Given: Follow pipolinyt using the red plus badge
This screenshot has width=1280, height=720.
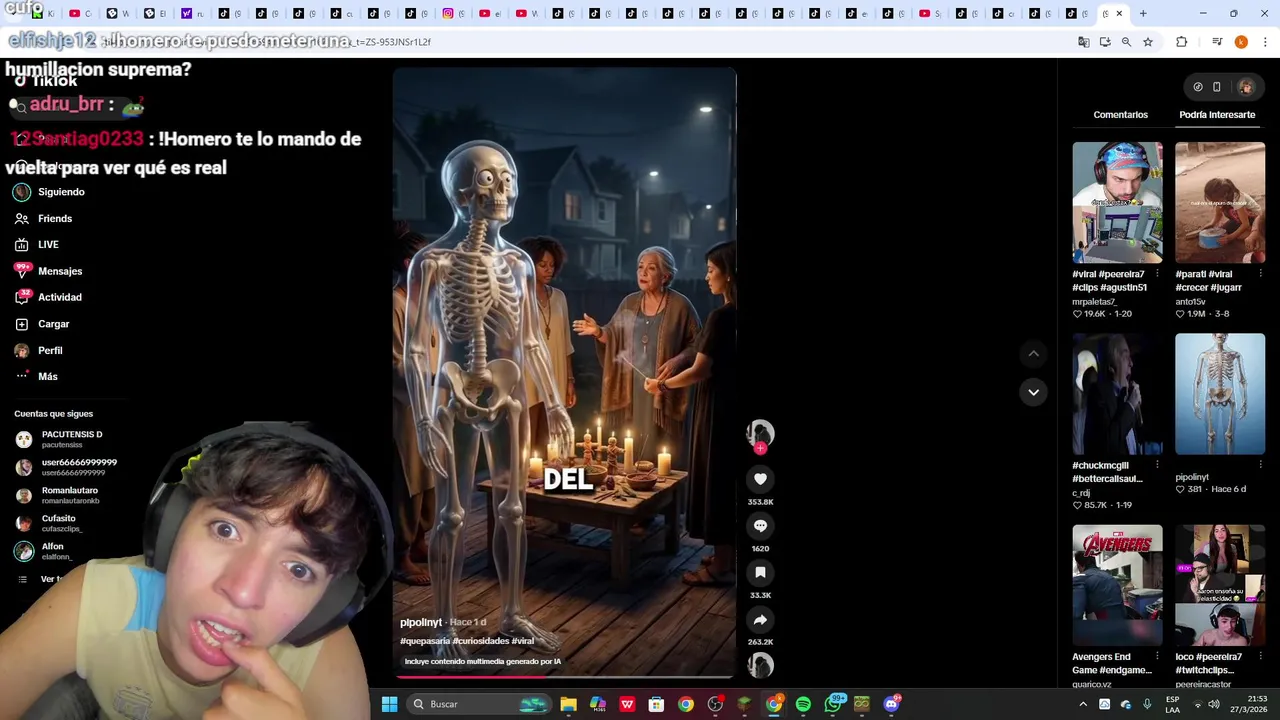Looking at the screenshot, I should point(760,448).
